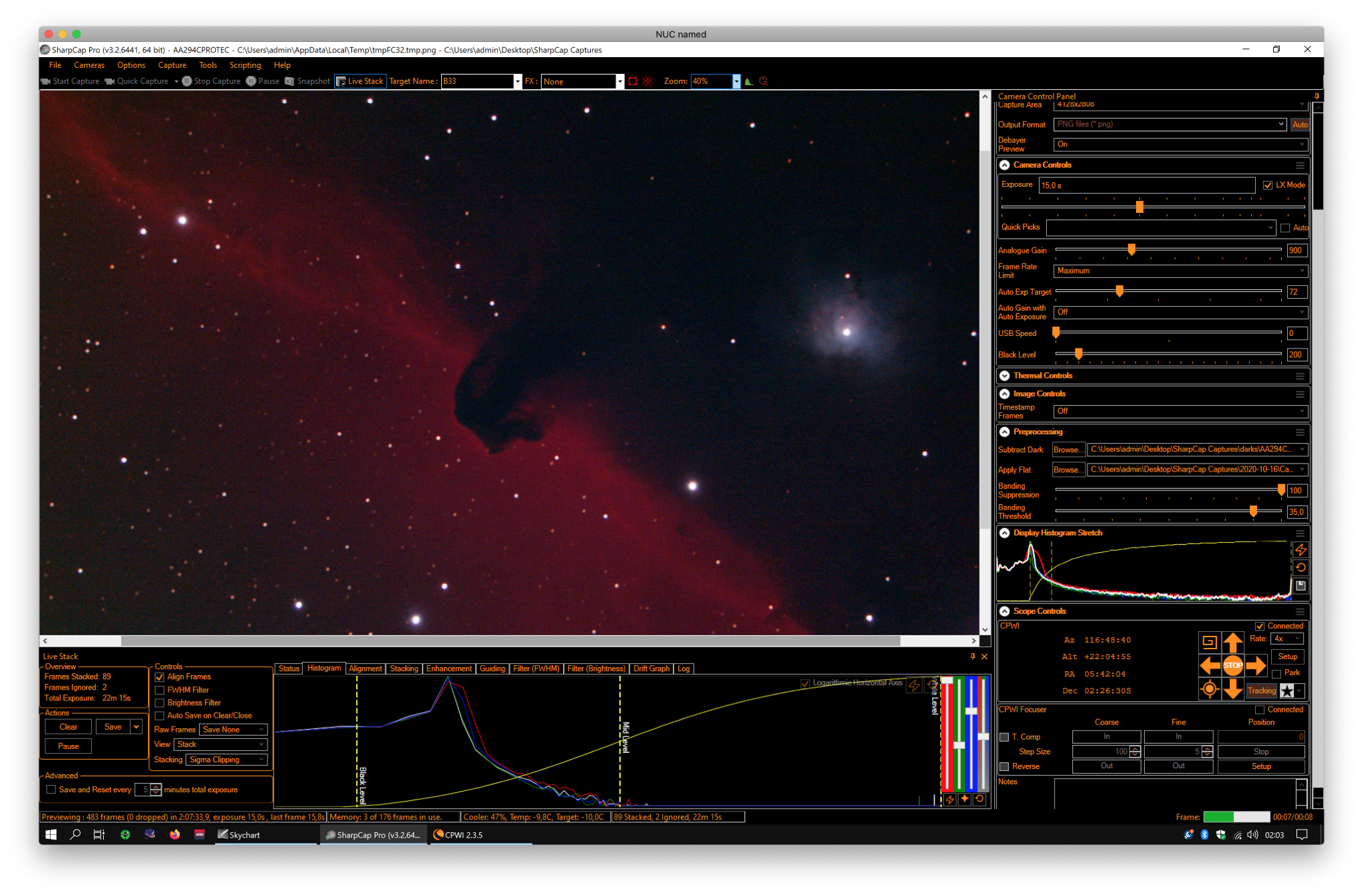Click the Exposure value input field

[1147, 185]
